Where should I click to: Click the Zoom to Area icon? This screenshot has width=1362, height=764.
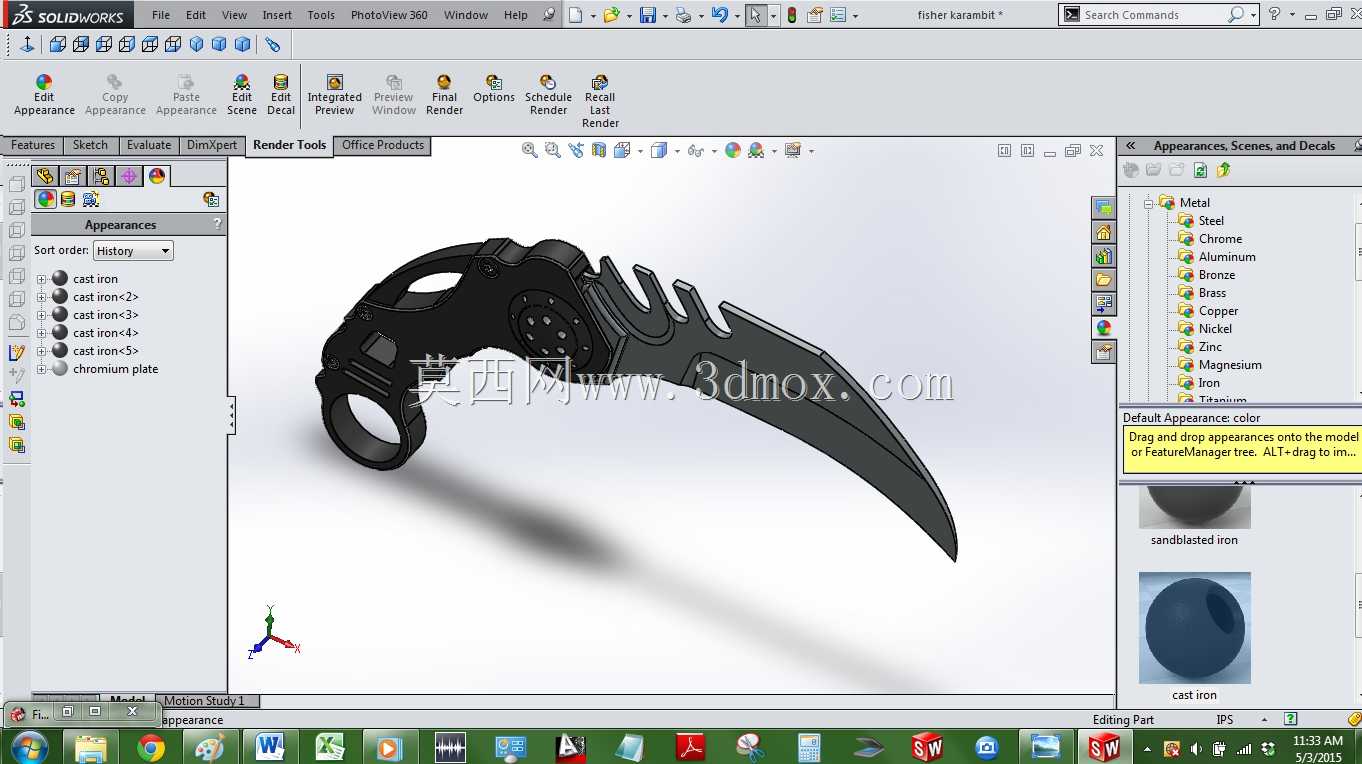click(x=553, y=150)
